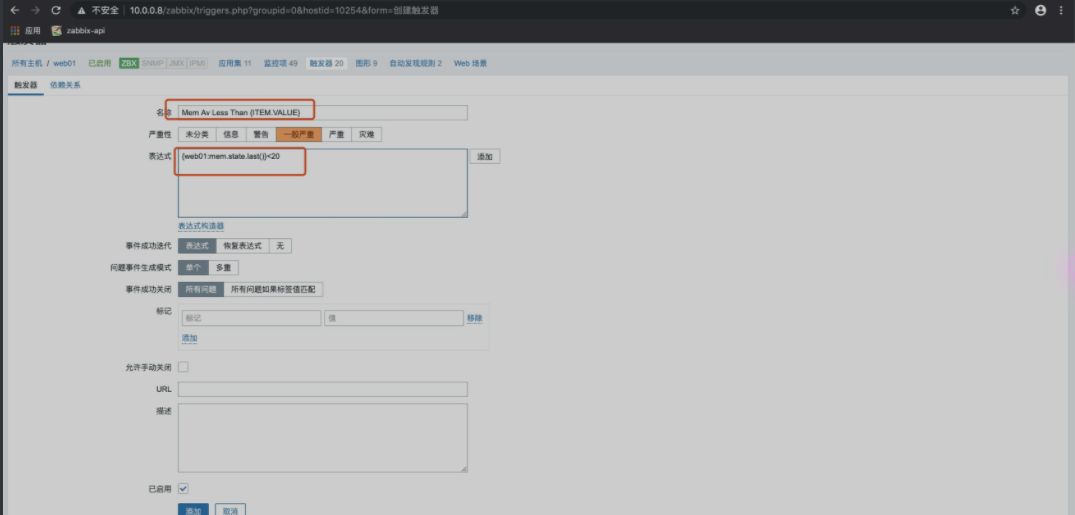Set severity to 灾难

tap(367, 134)
